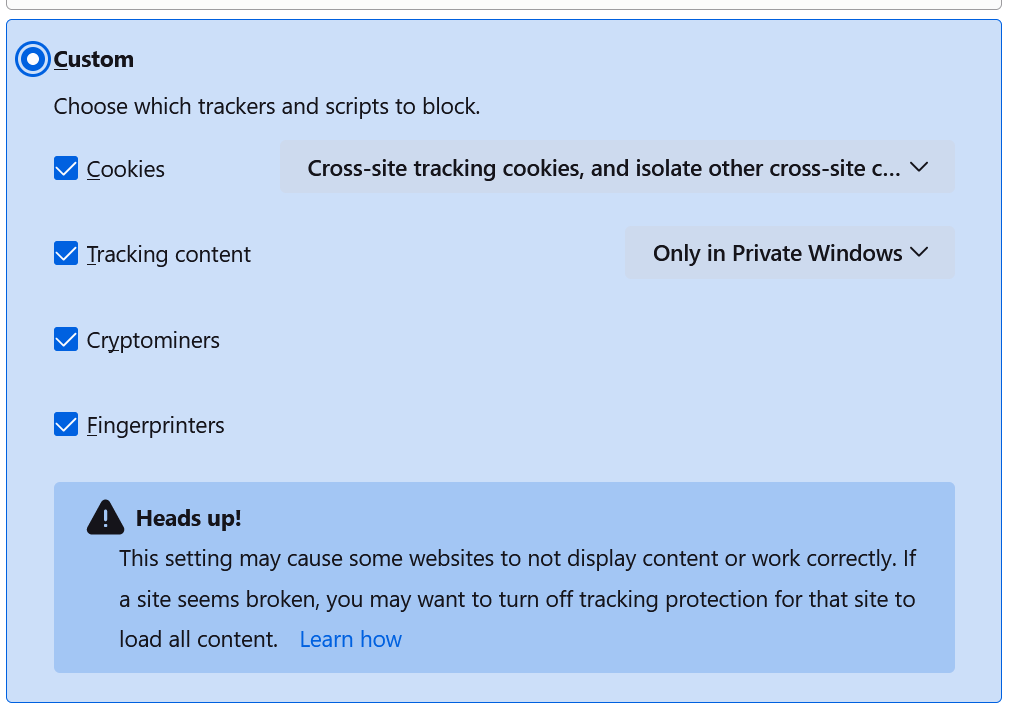Disable the Cryptominers checkbox
The height and width of the screenshot is (715, 1019).
click(66, 340)
